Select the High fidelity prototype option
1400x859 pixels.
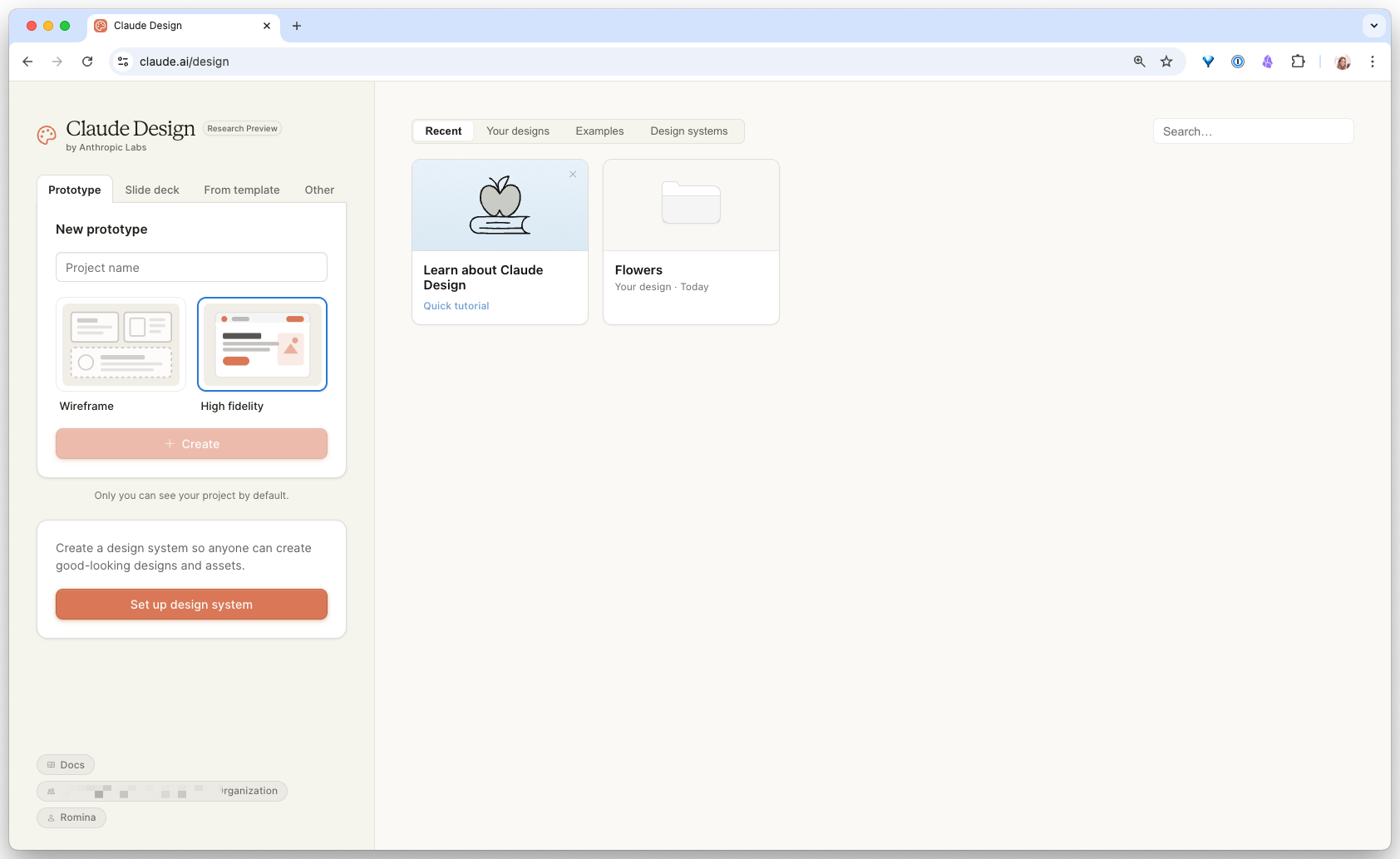coord(262,344)
